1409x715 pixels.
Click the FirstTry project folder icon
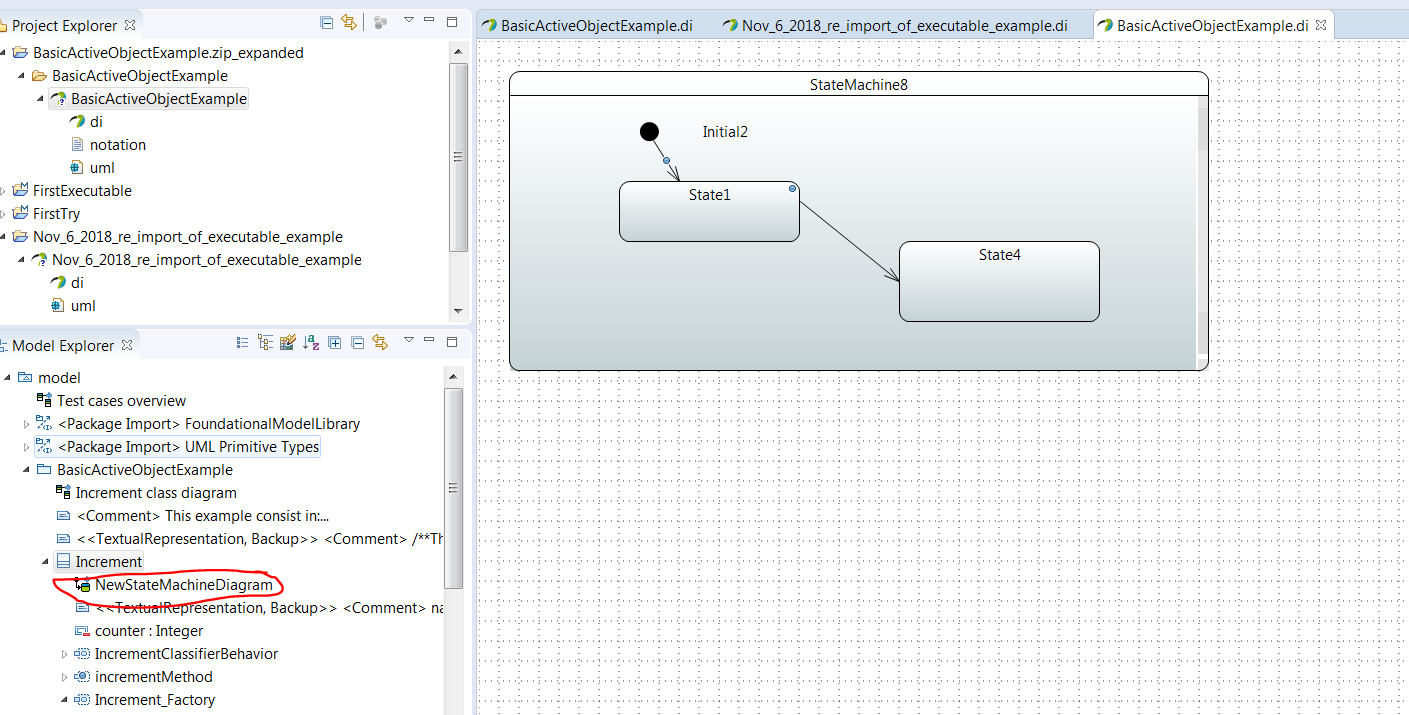pos(20,213)
